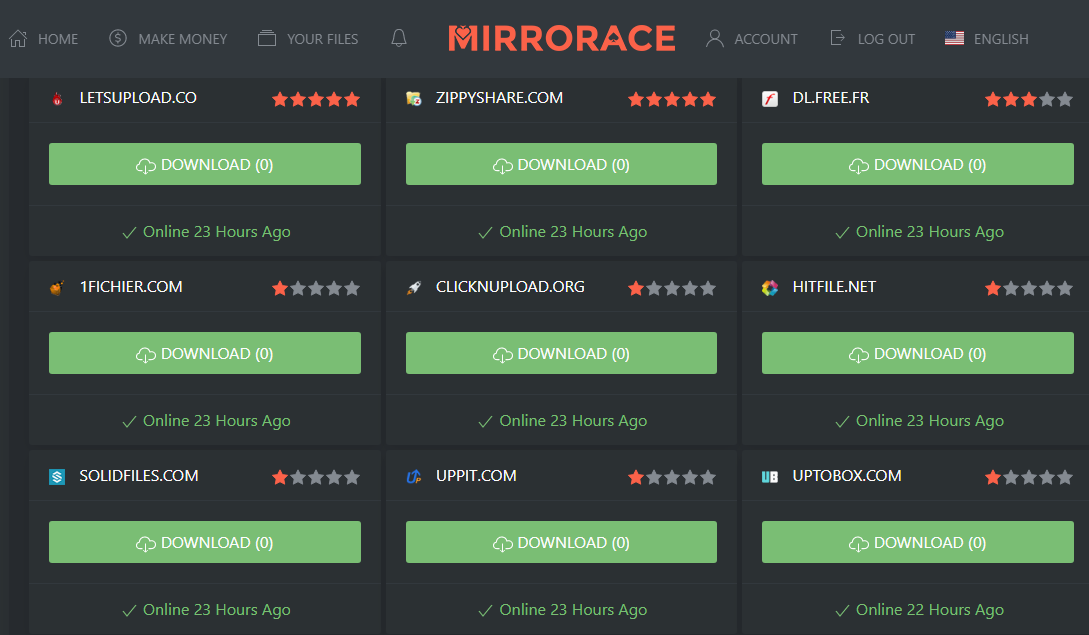The height and width of the screenshot is (635, 1089).
Task: Click the Zippyshare favicon icon
Action: point(413,98)
